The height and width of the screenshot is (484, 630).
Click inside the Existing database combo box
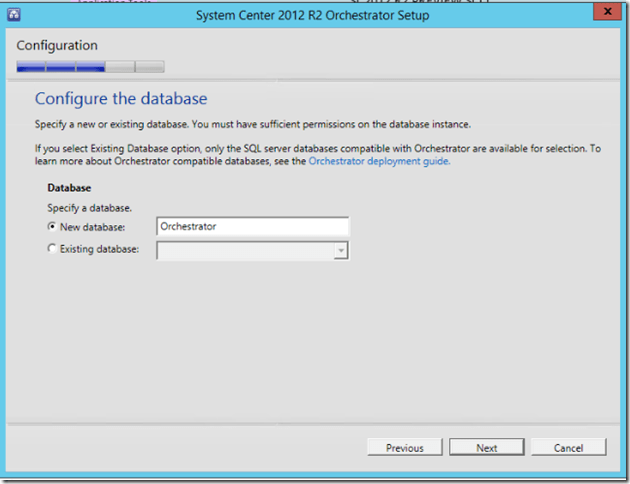click(244, 250)
